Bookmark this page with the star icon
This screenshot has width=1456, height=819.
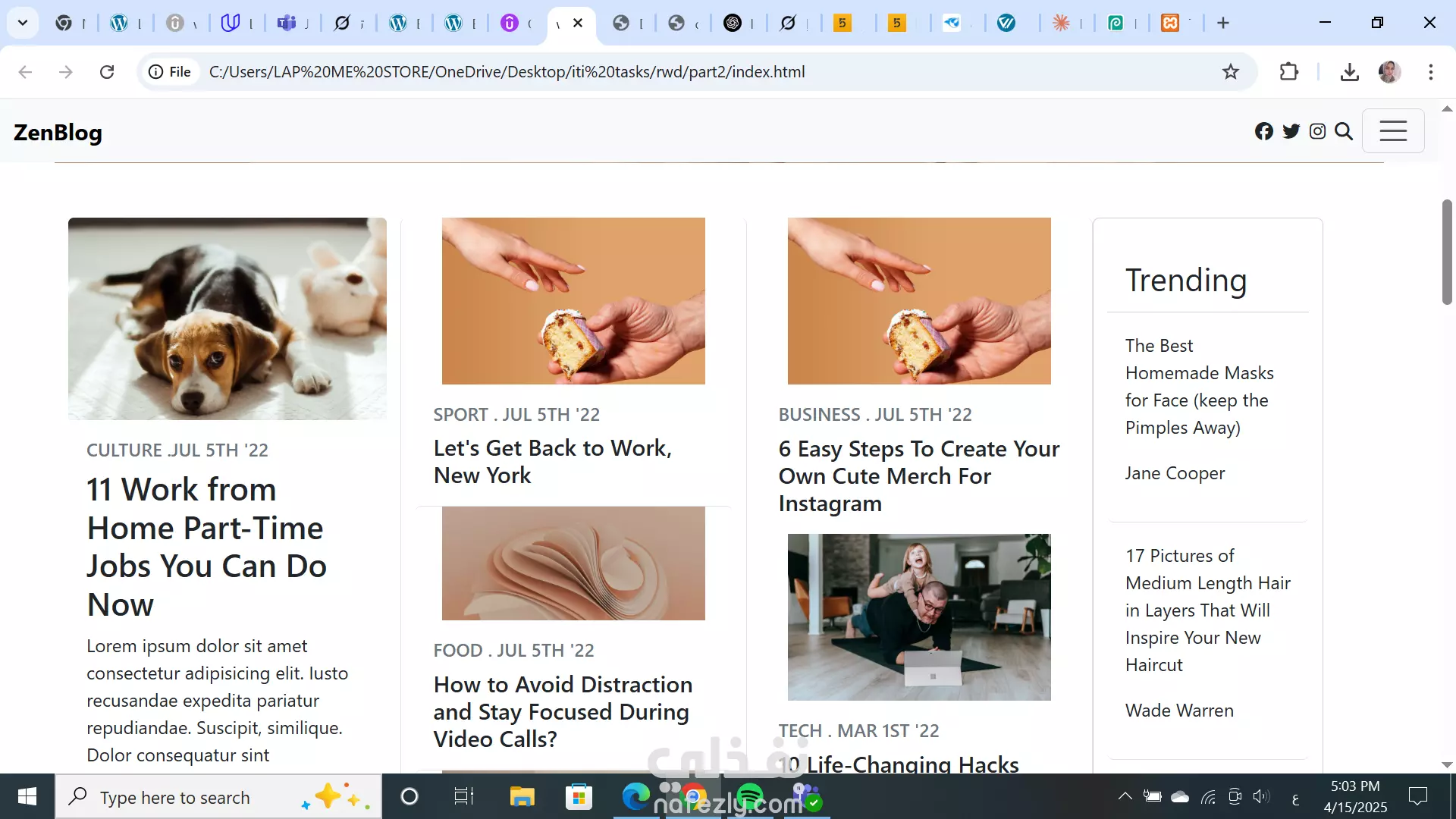coord(1230,72)
